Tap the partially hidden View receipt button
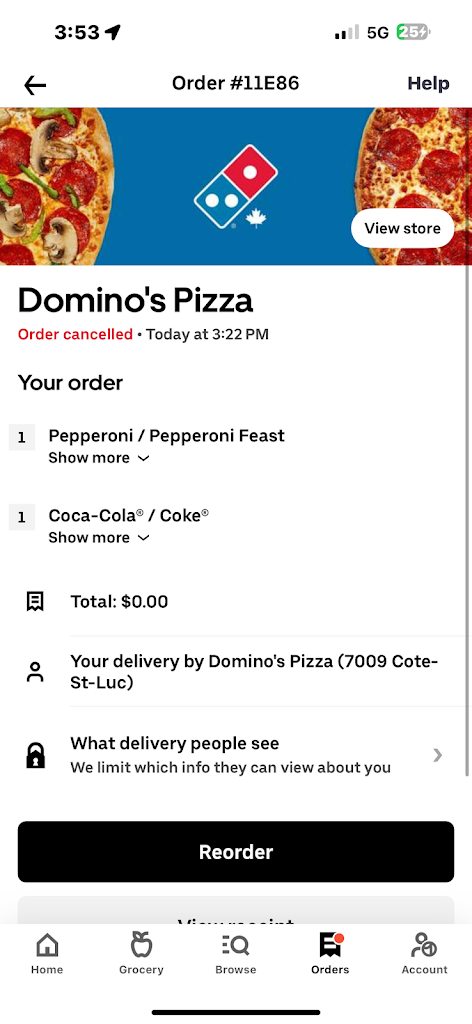This screenshot has height=1024, width=472. 236,910
